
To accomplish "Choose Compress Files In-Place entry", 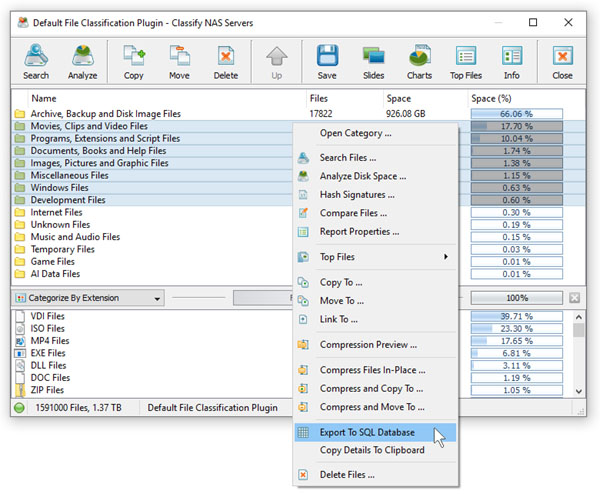I will [x=372, y=370].
